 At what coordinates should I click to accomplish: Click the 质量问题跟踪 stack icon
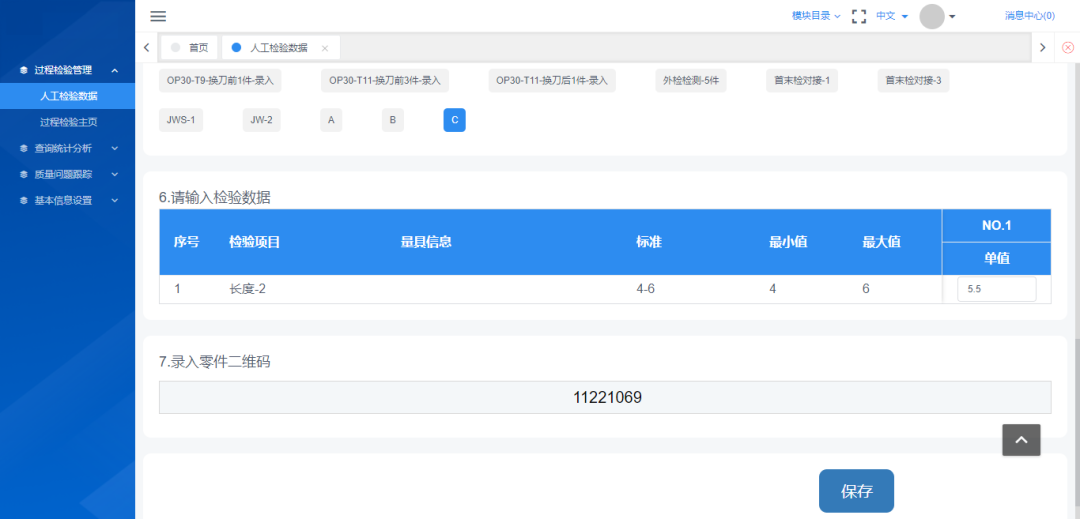[x=23, y=174]
